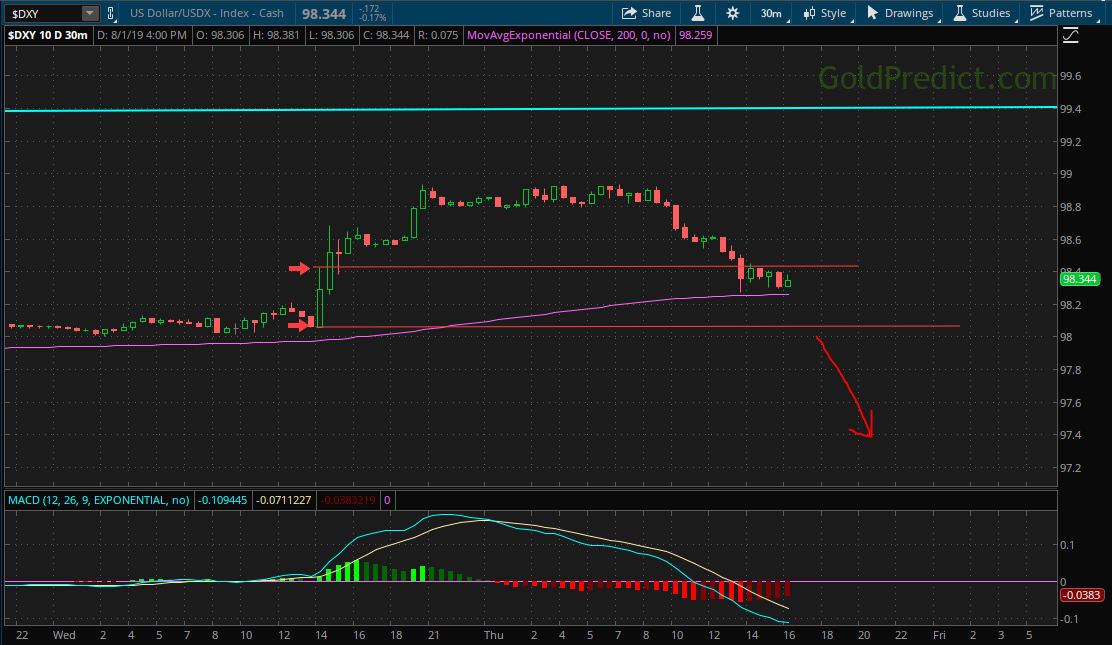1112x645 pixels.
Task: Select the MACD study label
Action: point(98,499)
